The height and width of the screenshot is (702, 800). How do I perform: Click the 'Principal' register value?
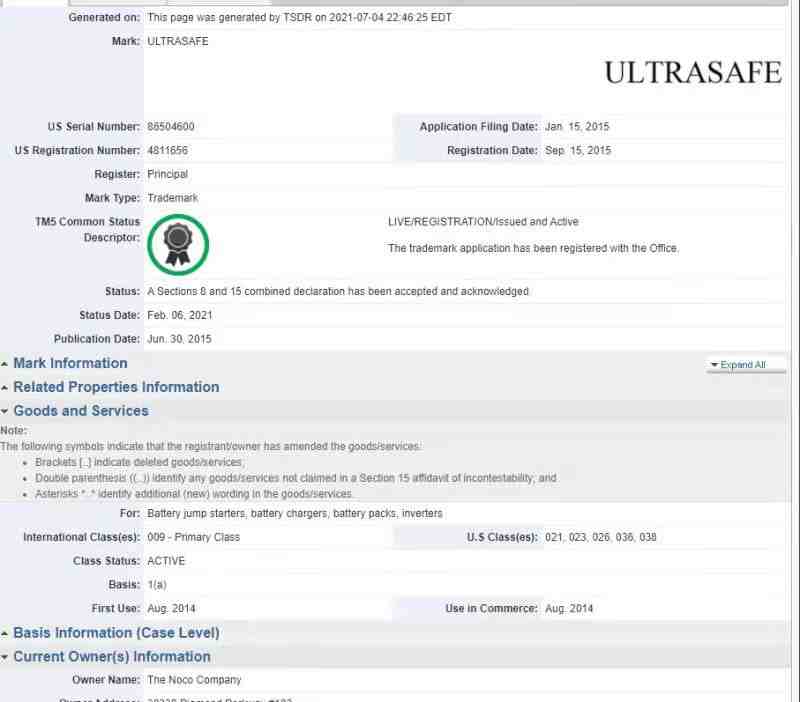click(167, 174)
